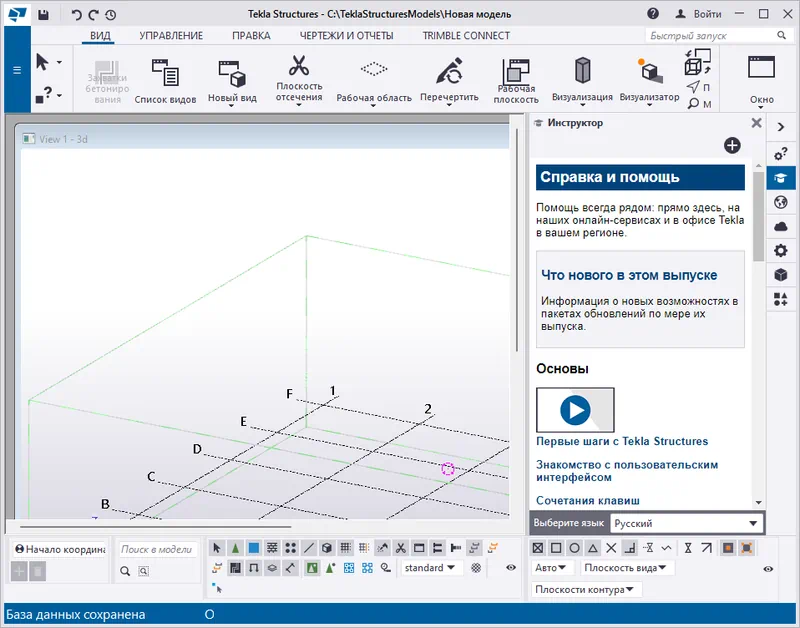Open Русский language dropdown

click(686, 523)
